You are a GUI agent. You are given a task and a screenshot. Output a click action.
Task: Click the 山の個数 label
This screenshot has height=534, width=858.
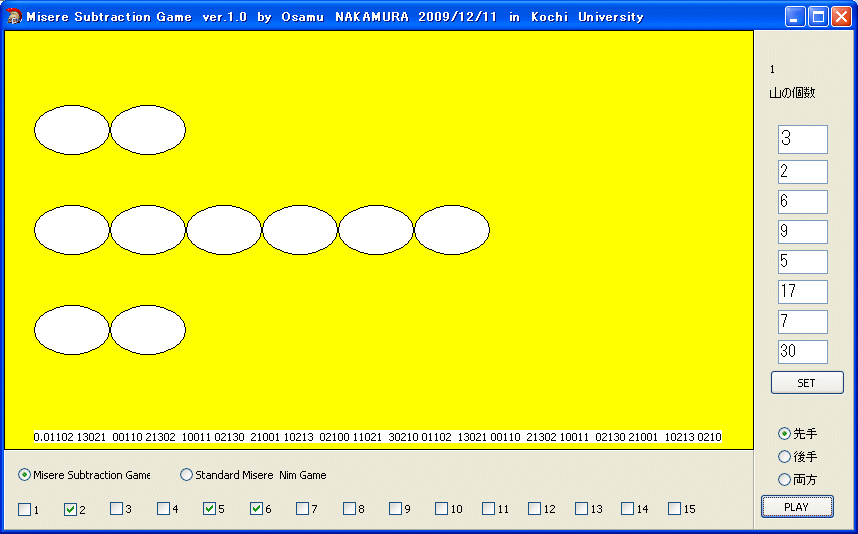pos(792,93)
